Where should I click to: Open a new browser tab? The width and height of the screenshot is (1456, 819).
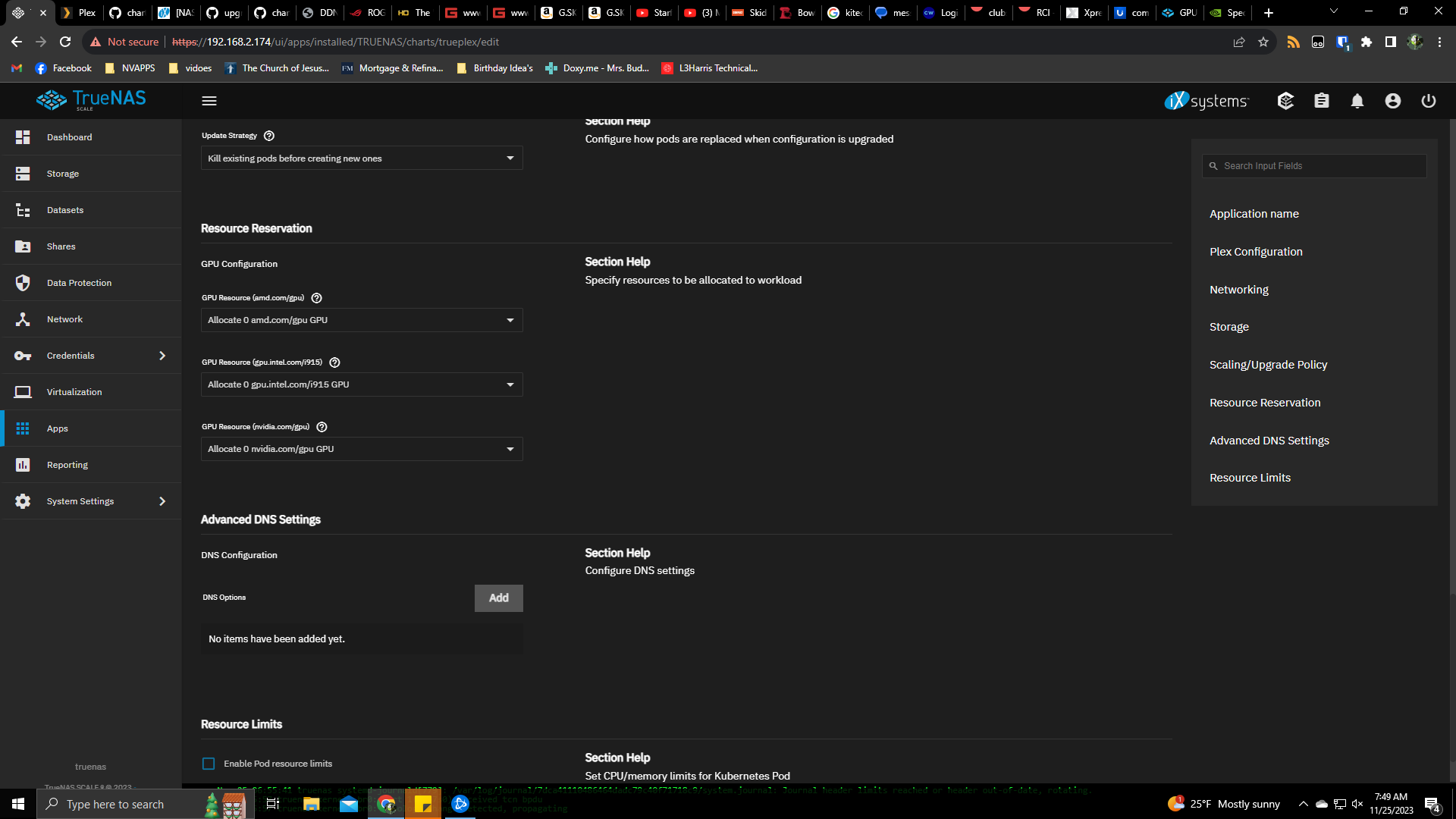pyautogui.click(x=1269, y=13)
